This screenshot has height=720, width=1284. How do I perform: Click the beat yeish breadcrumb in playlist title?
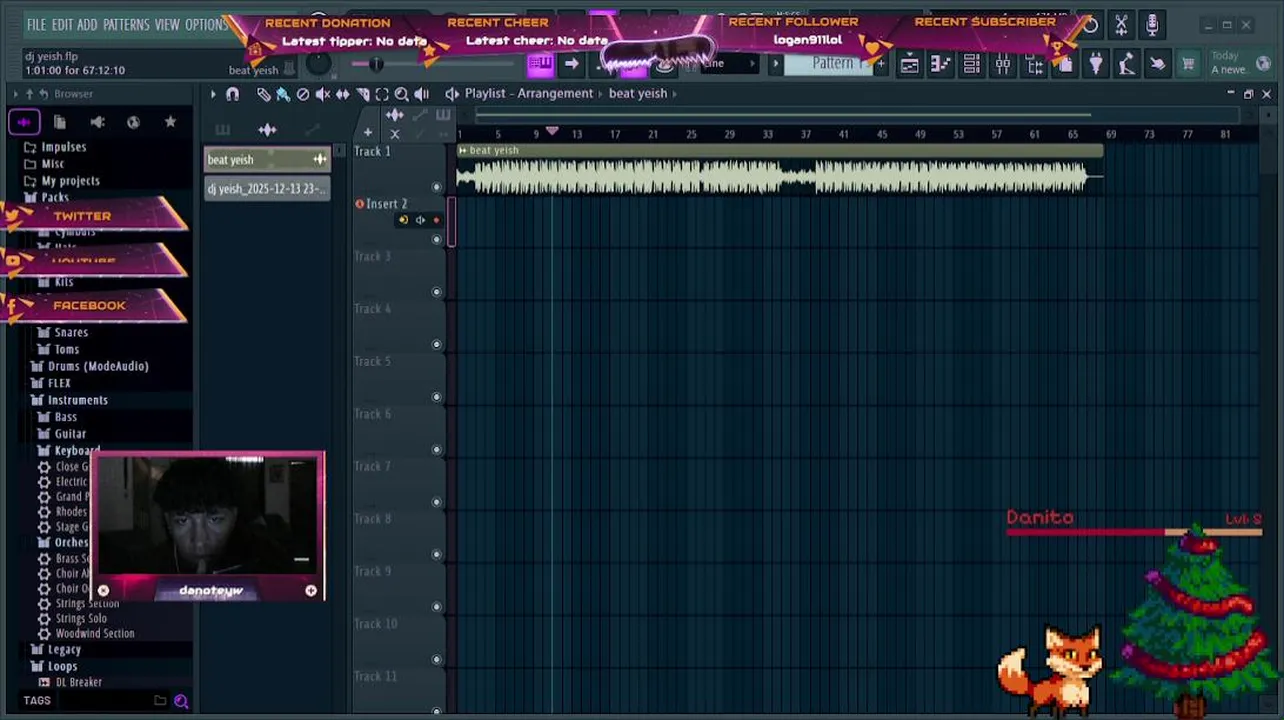638,94
